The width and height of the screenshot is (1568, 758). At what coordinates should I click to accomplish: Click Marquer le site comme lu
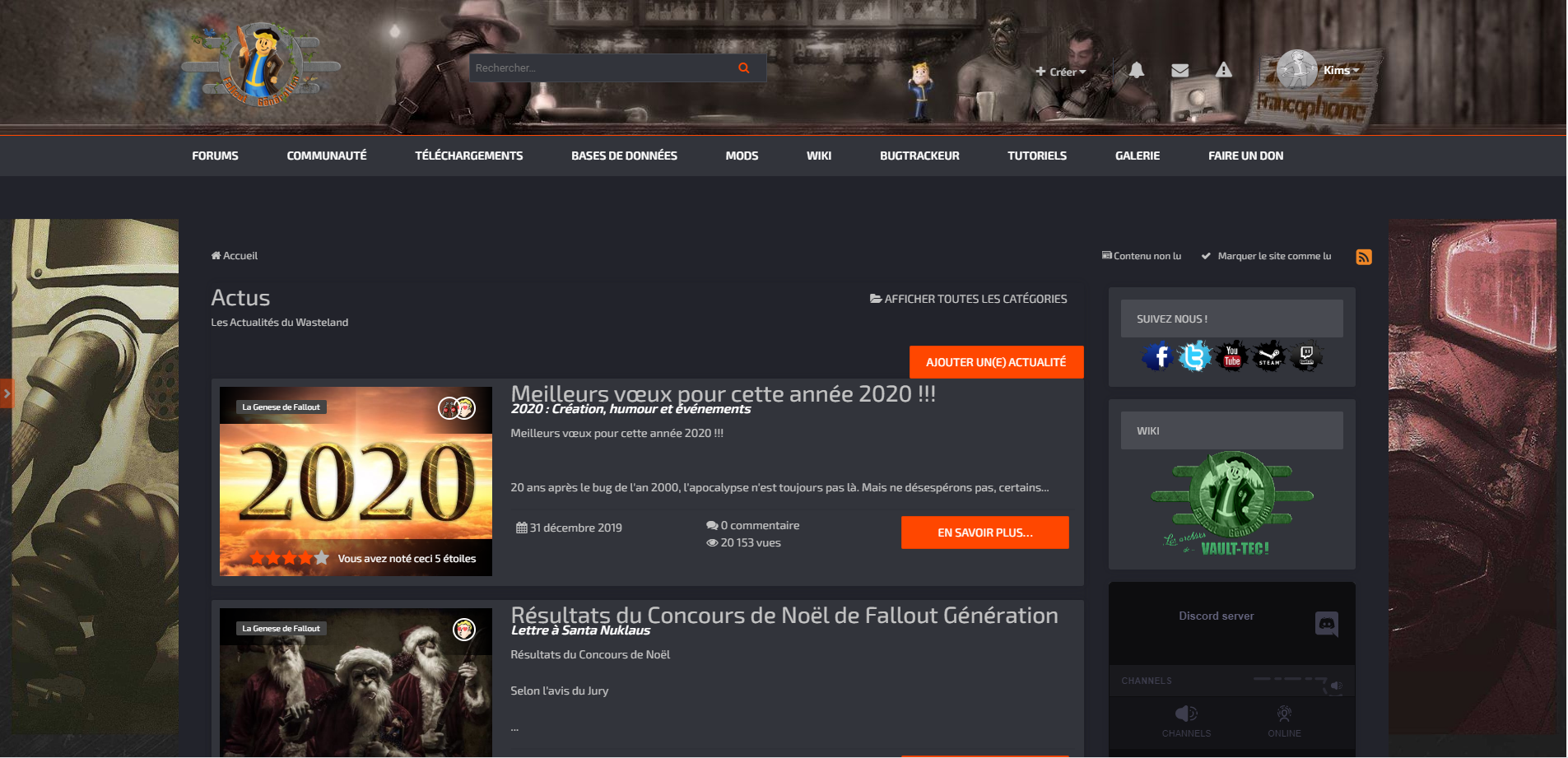coord(1266,256)
